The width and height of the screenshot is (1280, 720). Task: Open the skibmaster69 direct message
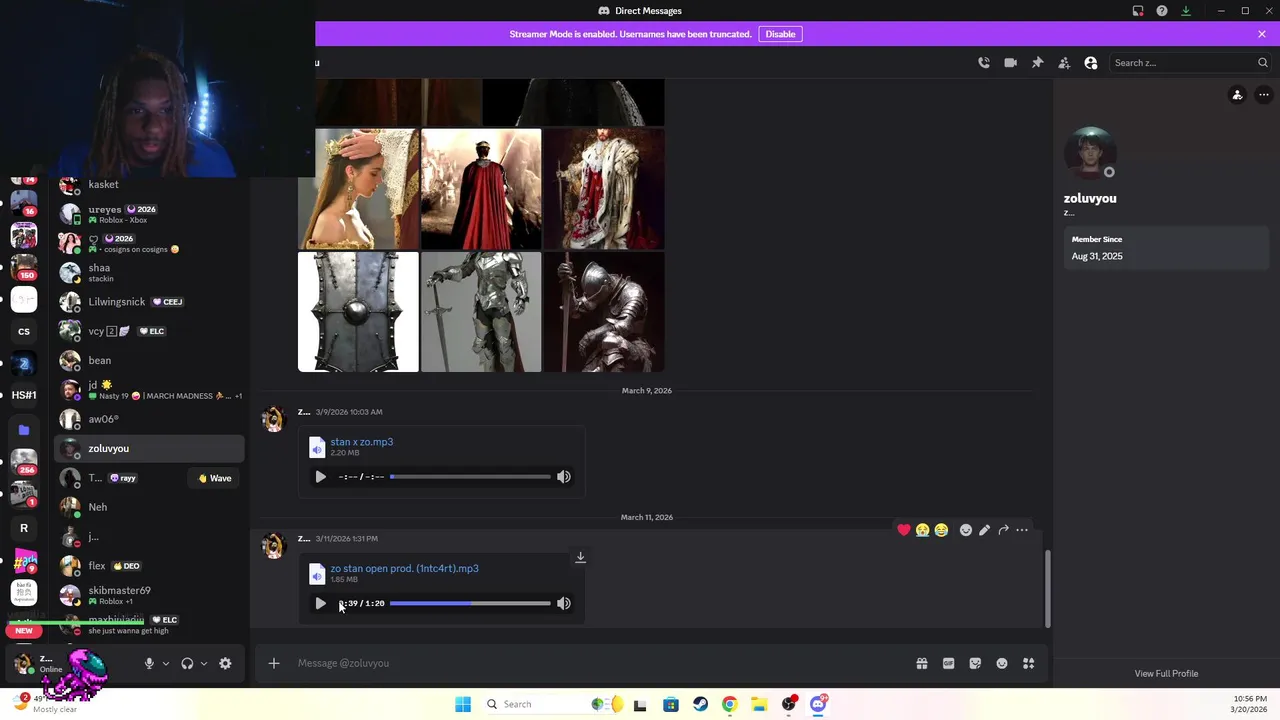[150, 595]
